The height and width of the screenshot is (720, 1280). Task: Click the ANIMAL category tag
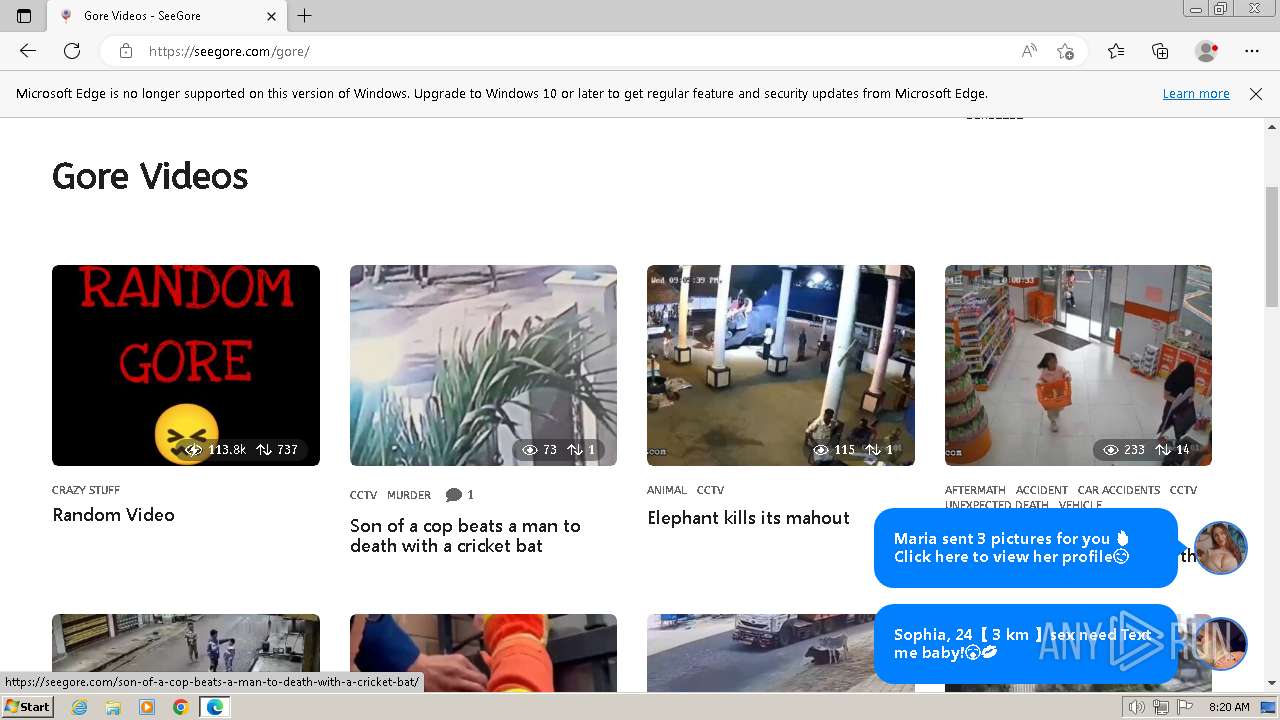coord(666,490)
